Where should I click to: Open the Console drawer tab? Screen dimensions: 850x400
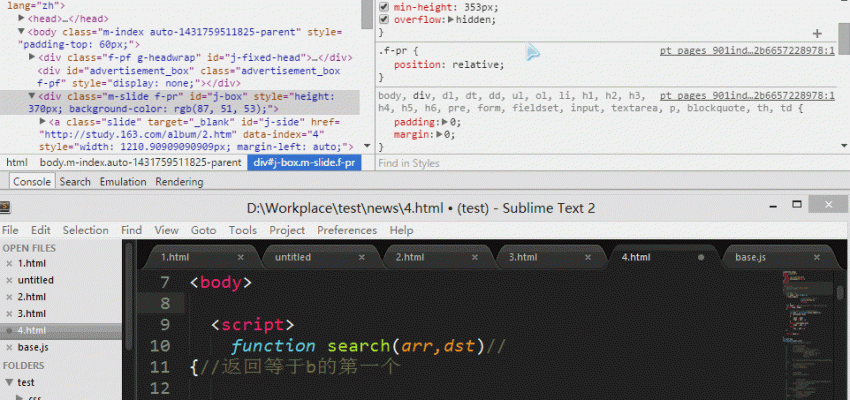pyautogui.click(x=32, y=182)
